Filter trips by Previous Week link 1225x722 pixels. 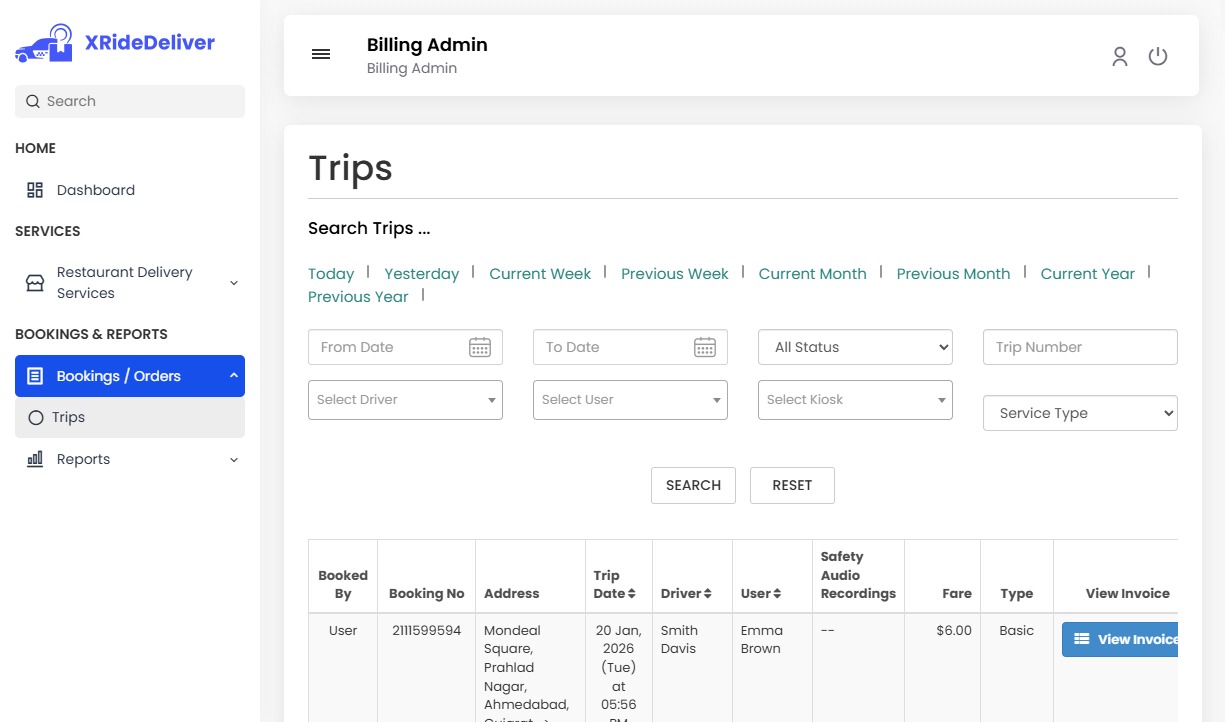coord(674,274)
